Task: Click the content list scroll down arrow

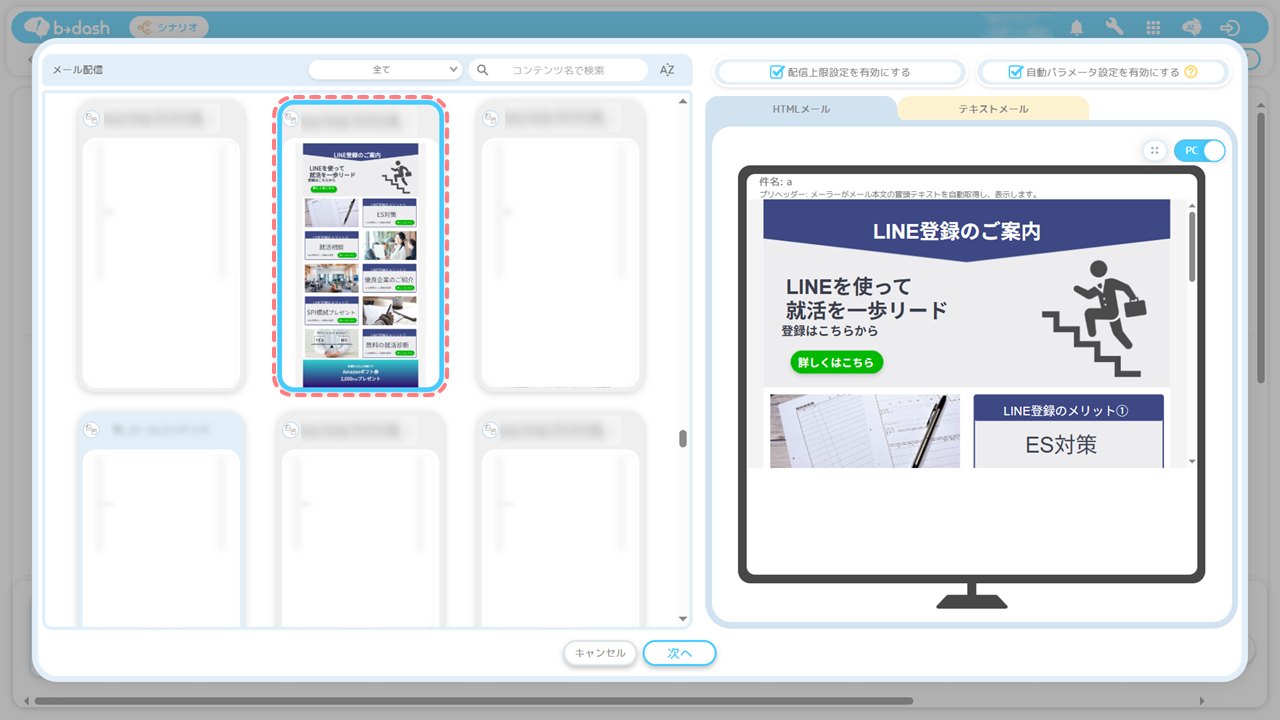Action: coord(684,619)
